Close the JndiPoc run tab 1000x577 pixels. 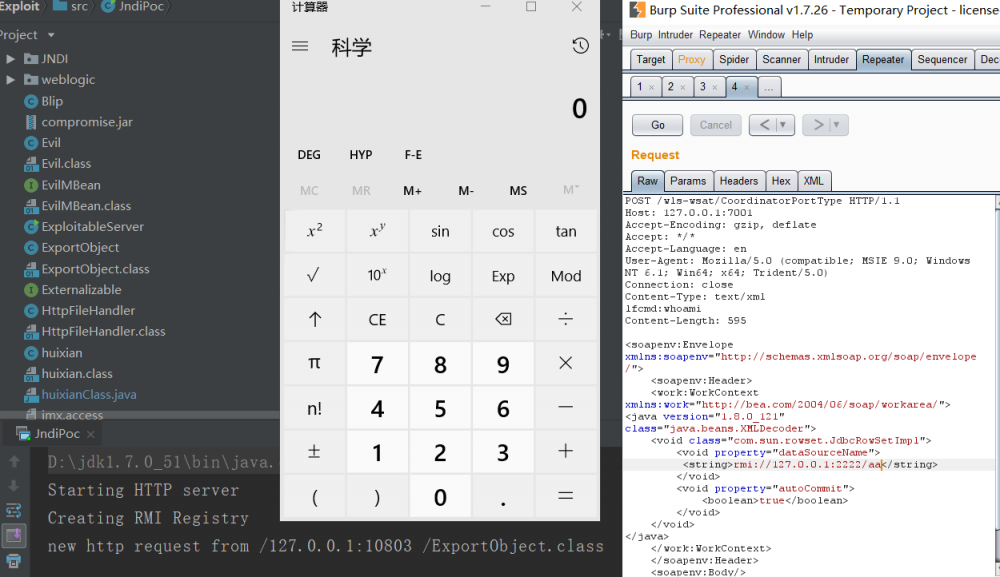tap(91, 434)
